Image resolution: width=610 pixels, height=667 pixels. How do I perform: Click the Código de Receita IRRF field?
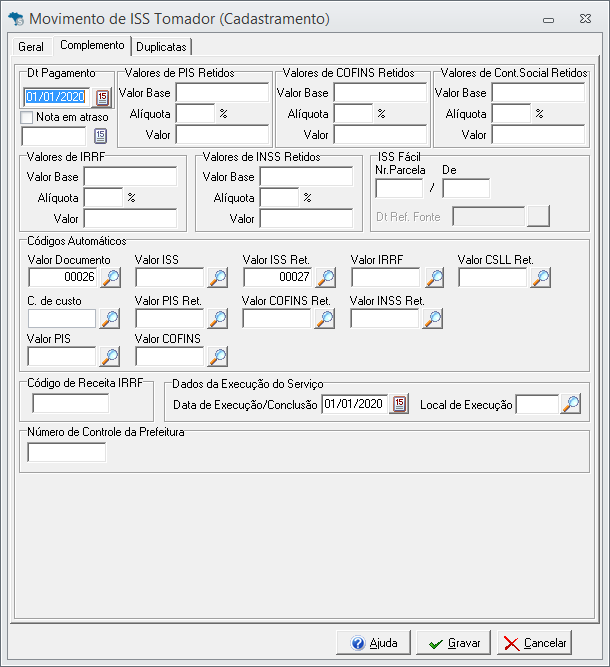(x=71, y=403)
